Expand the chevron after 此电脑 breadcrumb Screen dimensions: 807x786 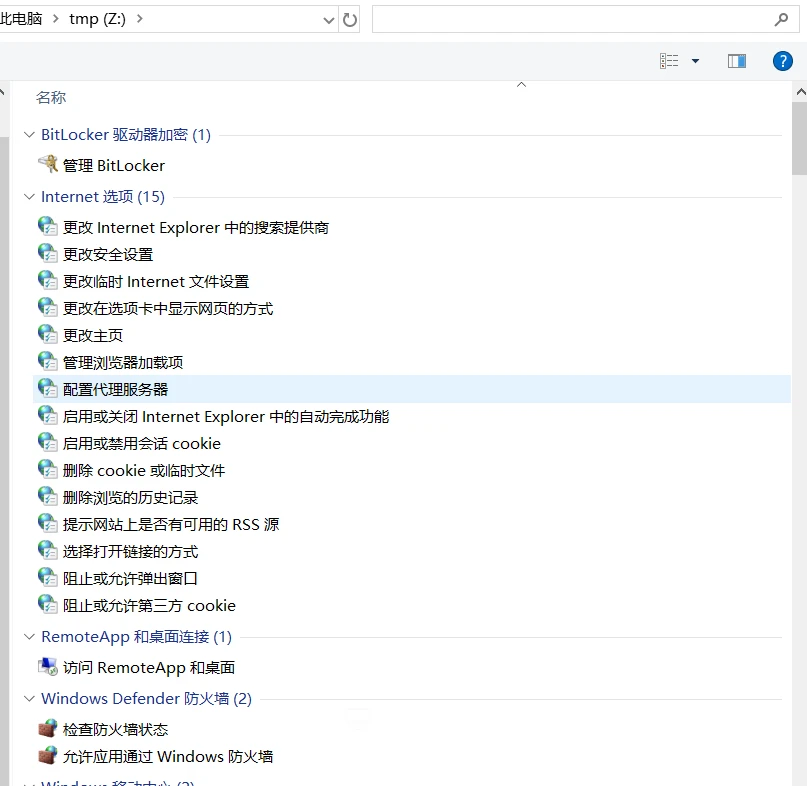pyautogui.click(x=56, y=19)
